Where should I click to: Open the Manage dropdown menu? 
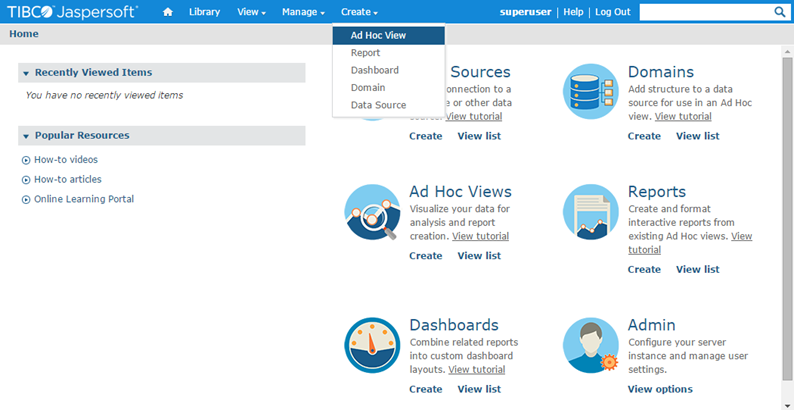[x=303, y=12]
